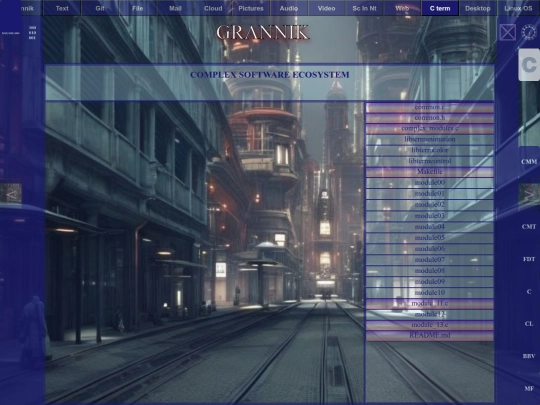
Task: Click the FDT sidebar button
Action: 529,259
